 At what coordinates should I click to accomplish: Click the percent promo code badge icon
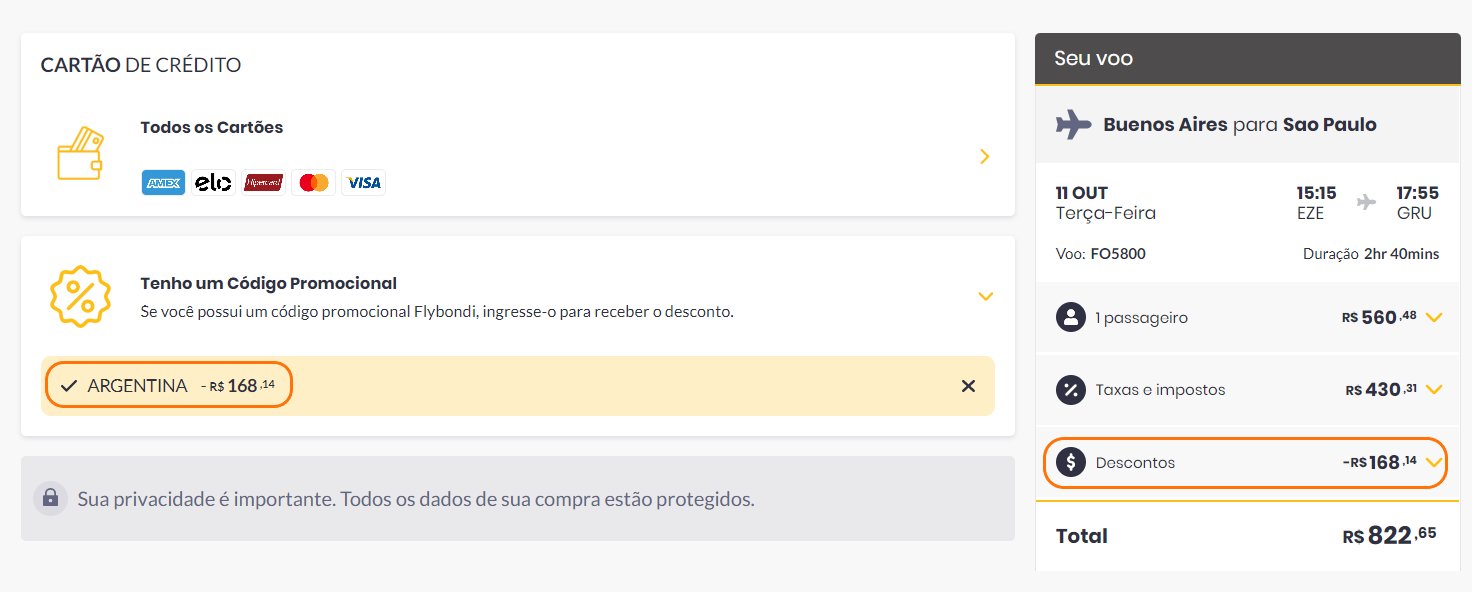coord(80,296)
